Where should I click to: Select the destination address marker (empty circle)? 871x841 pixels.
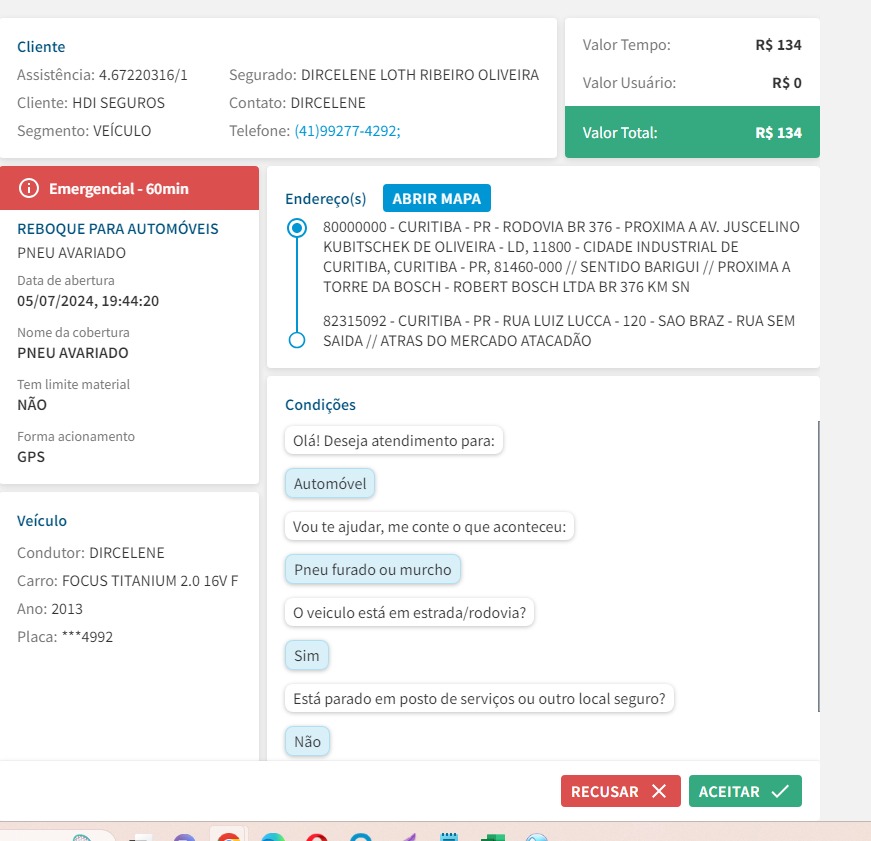coord(297,340)
